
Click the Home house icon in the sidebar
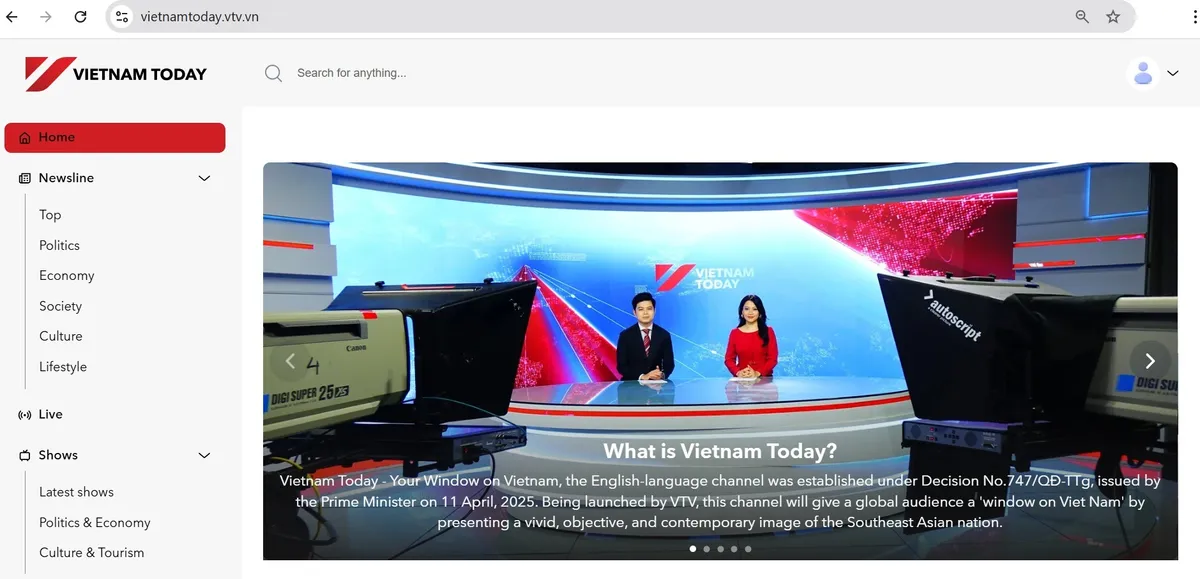25,138
